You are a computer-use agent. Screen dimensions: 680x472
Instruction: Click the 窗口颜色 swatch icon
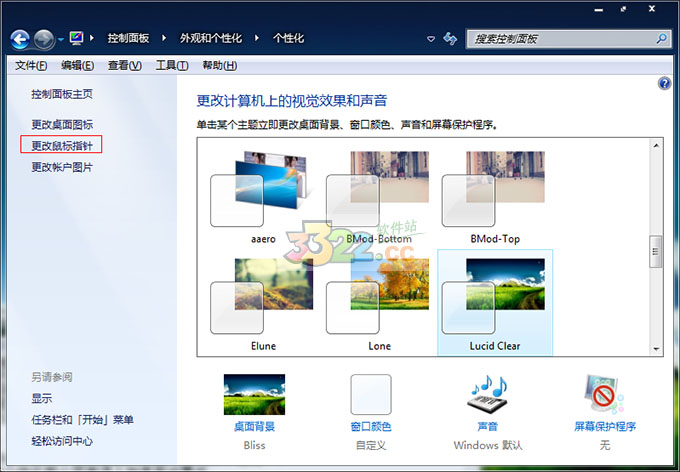[x=371, y=395]
